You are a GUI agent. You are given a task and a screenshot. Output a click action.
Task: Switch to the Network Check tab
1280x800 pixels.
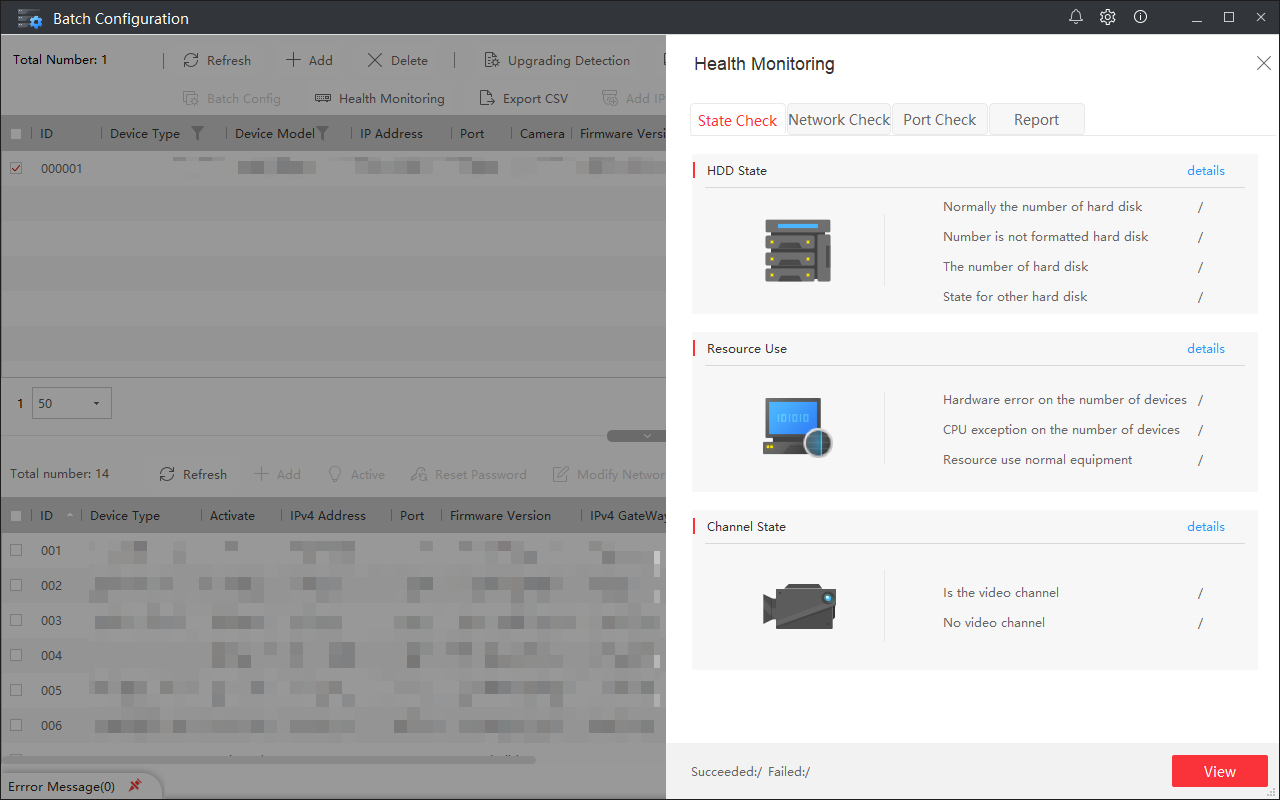point(839,119)
